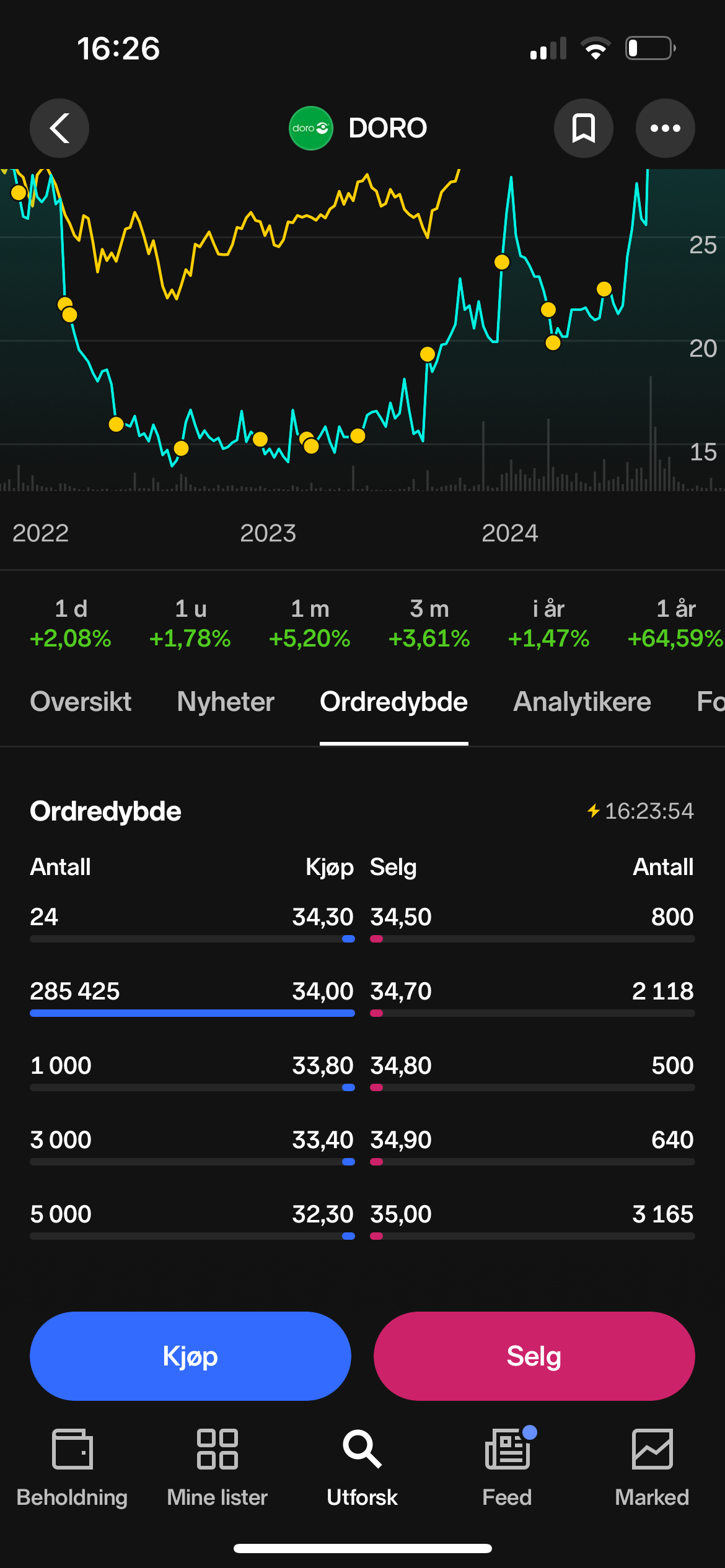Open the Marked chart icon
This screenshot has height=1568, width=725.
[x=652, y=1449]
